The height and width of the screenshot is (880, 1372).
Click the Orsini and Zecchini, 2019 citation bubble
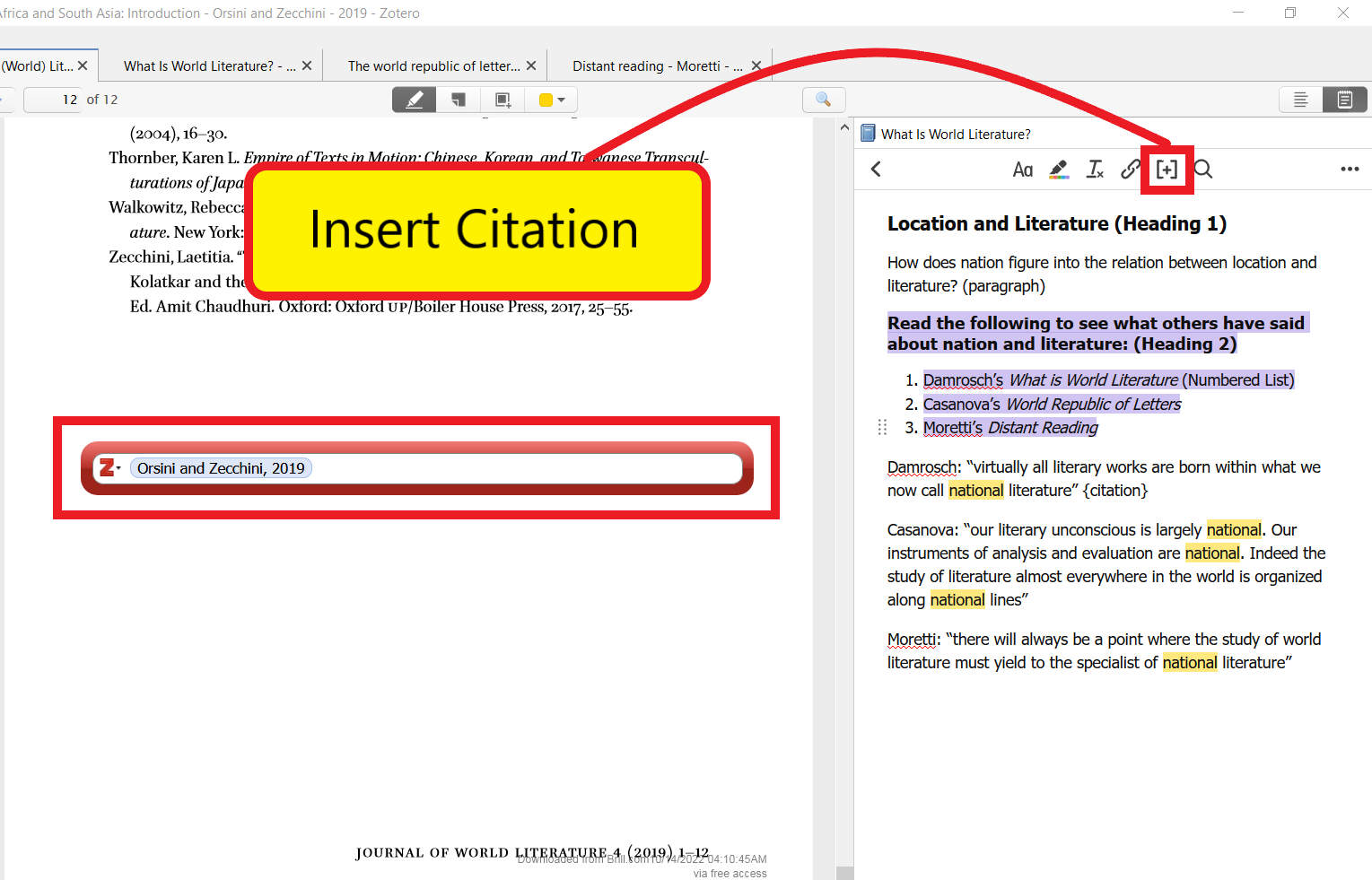(x=221, y=467)
